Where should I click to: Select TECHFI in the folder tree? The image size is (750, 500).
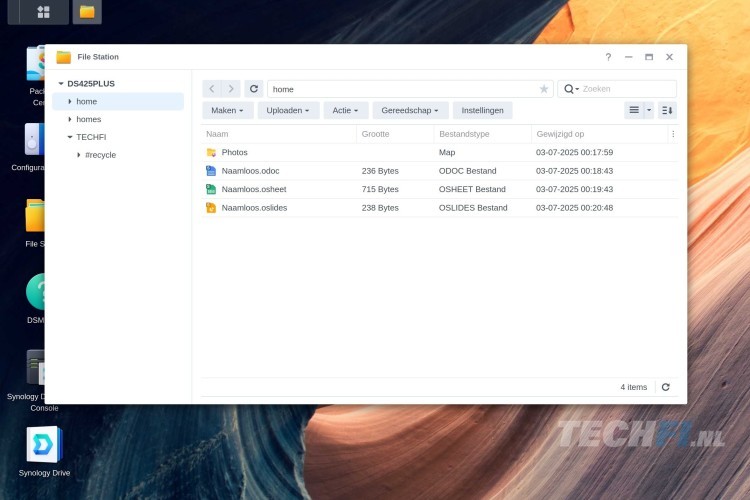click(x=91, y=137)
